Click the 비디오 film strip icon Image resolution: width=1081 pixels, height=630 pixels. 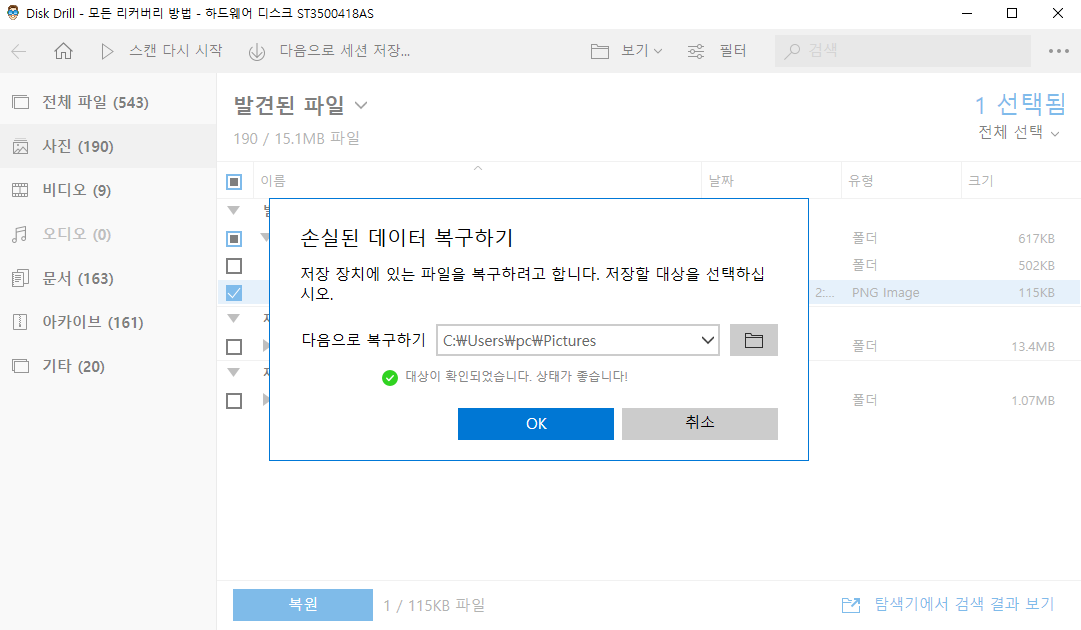click(x=21, y=190)
